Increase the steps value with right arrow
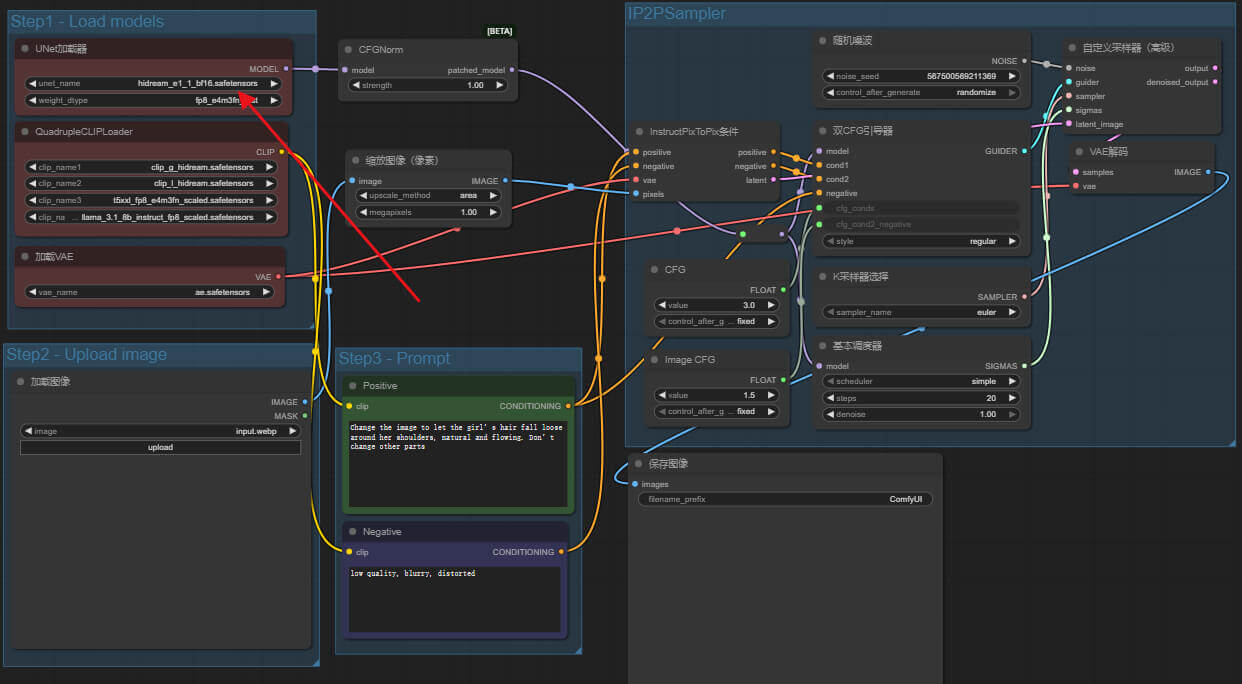The width and height of the screenshot is (1242, 684). click(x=1012, y=398)
